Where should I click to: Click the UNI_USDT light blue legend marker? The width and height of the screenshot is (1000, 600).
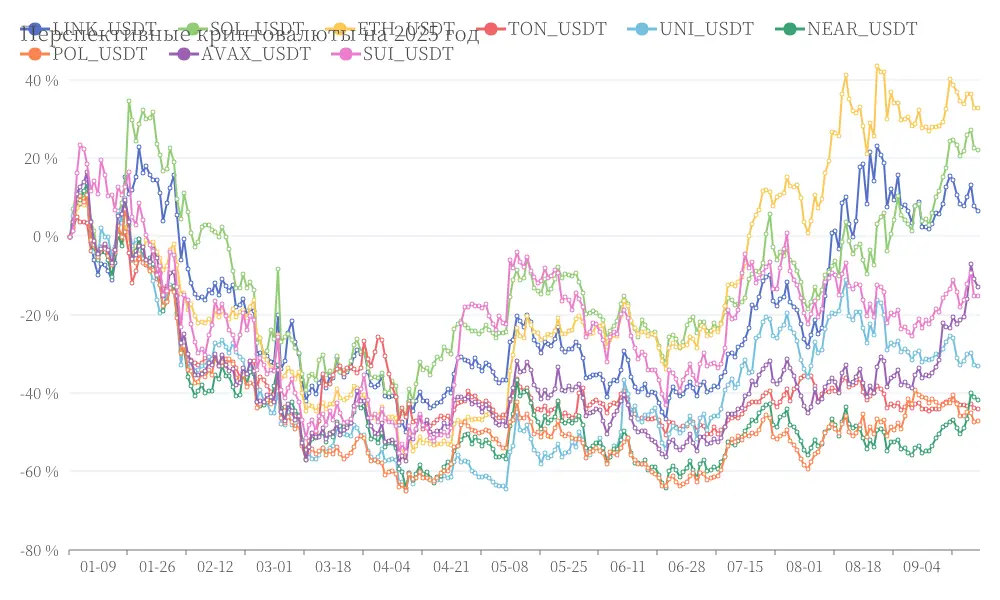(642, 29)
